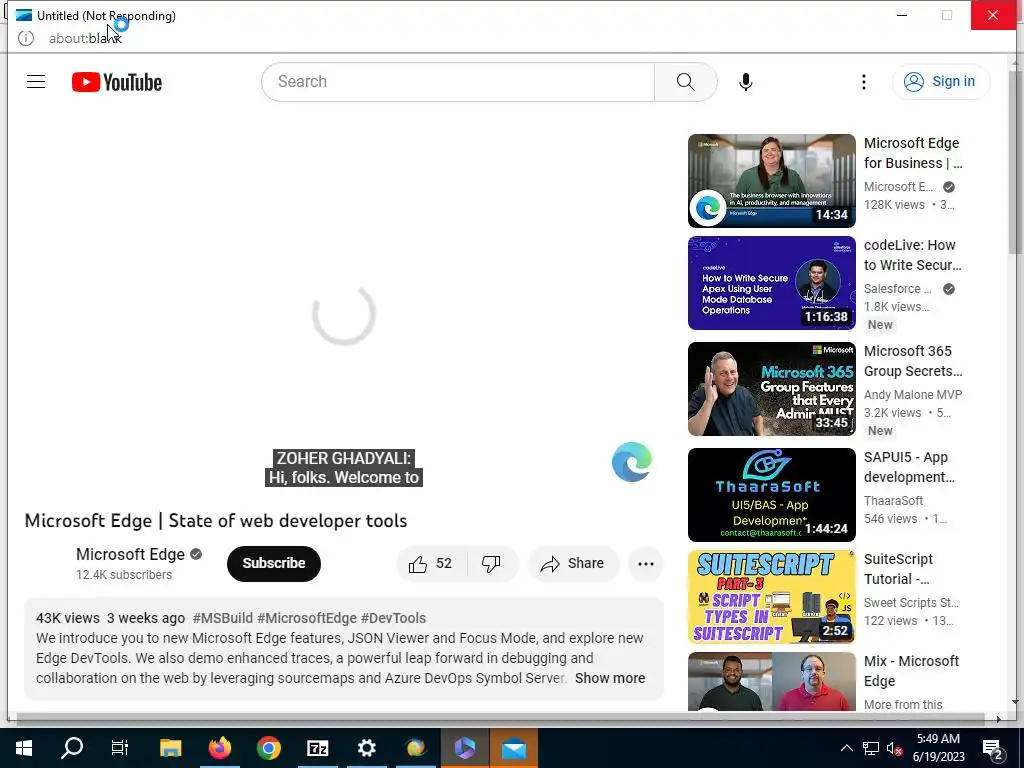Screen dimensions: 1024x768
Task: Click SAPUI5 - App development title
Action: 909,467
